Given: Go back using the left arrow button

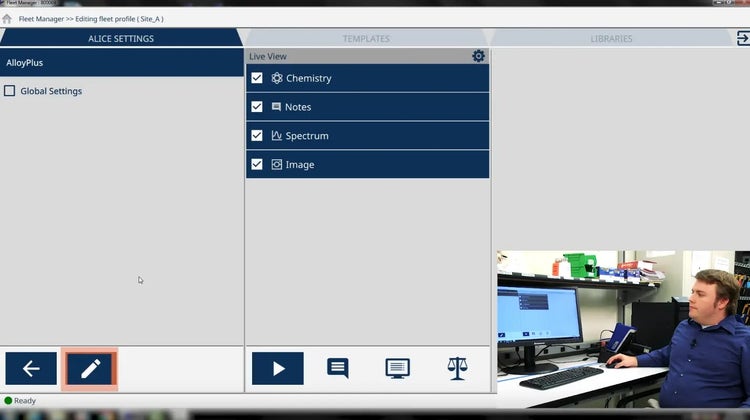Looking at the screenshot, I should [x=31, y=369].
